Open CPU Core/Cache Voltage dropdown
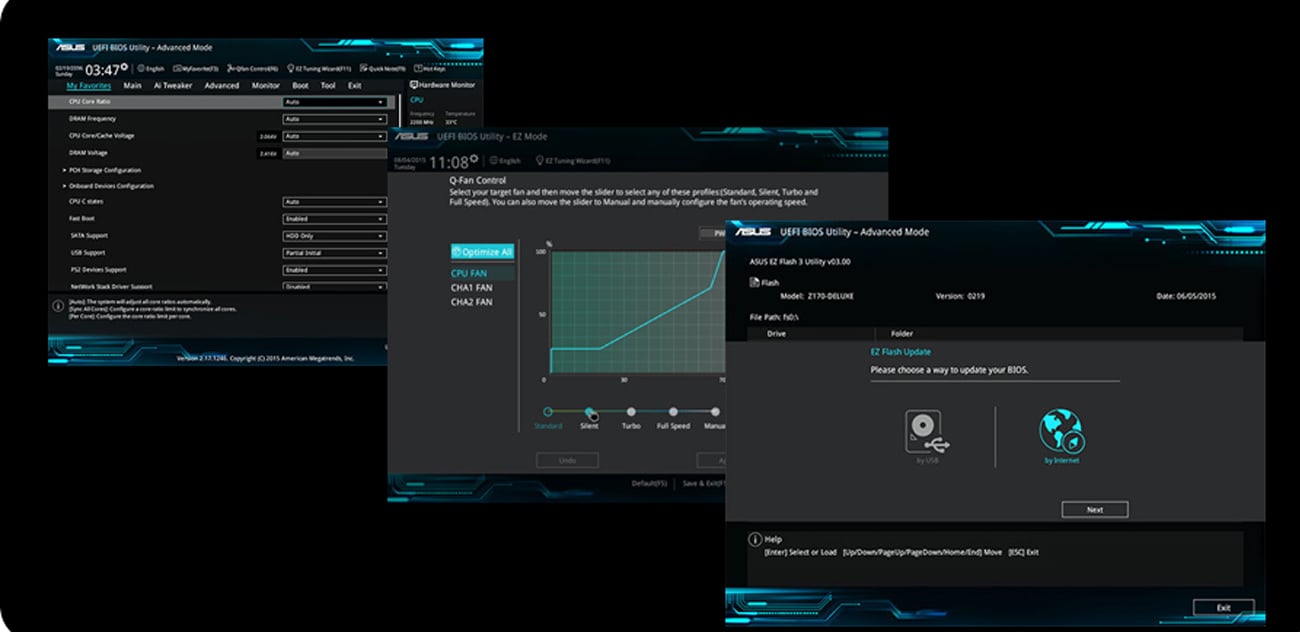 coord(334,136)
